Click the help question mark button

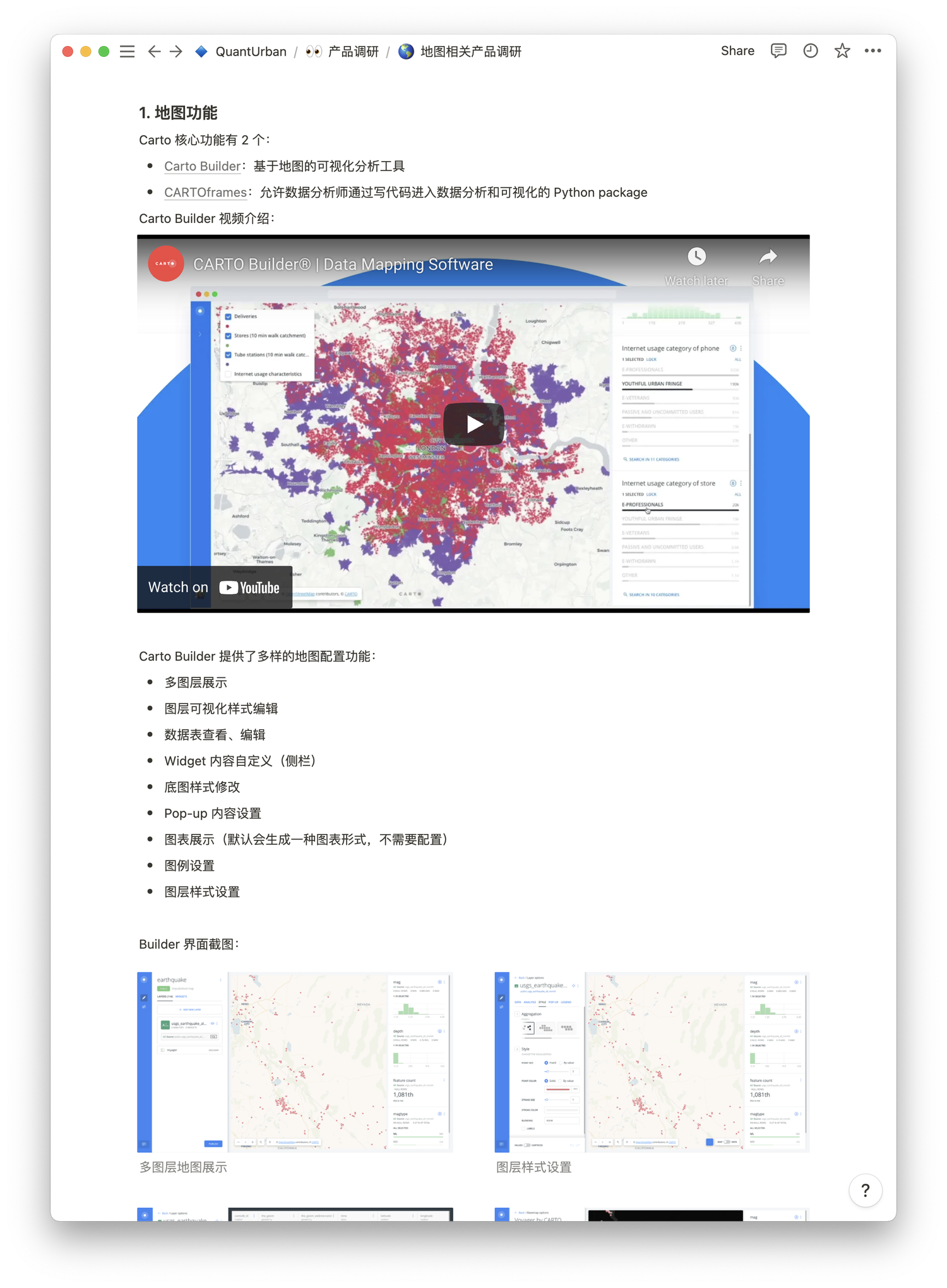pos(865,1190)
